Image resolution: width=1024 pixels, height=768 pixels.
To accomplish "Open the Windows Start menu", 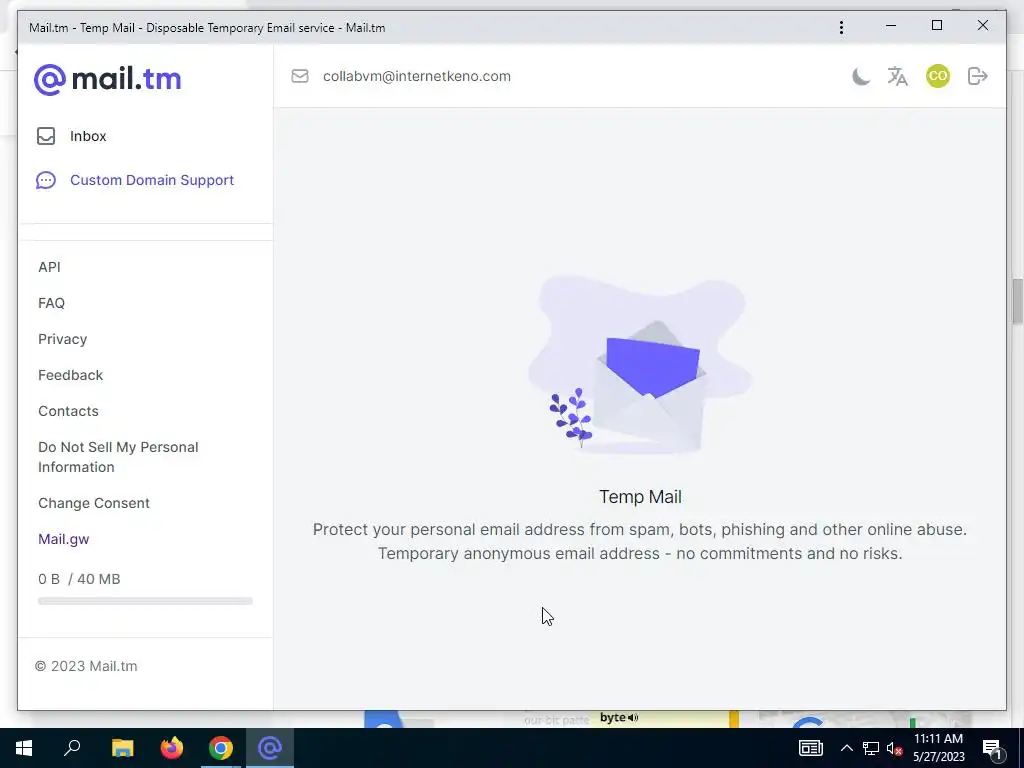I will [24, 748].
